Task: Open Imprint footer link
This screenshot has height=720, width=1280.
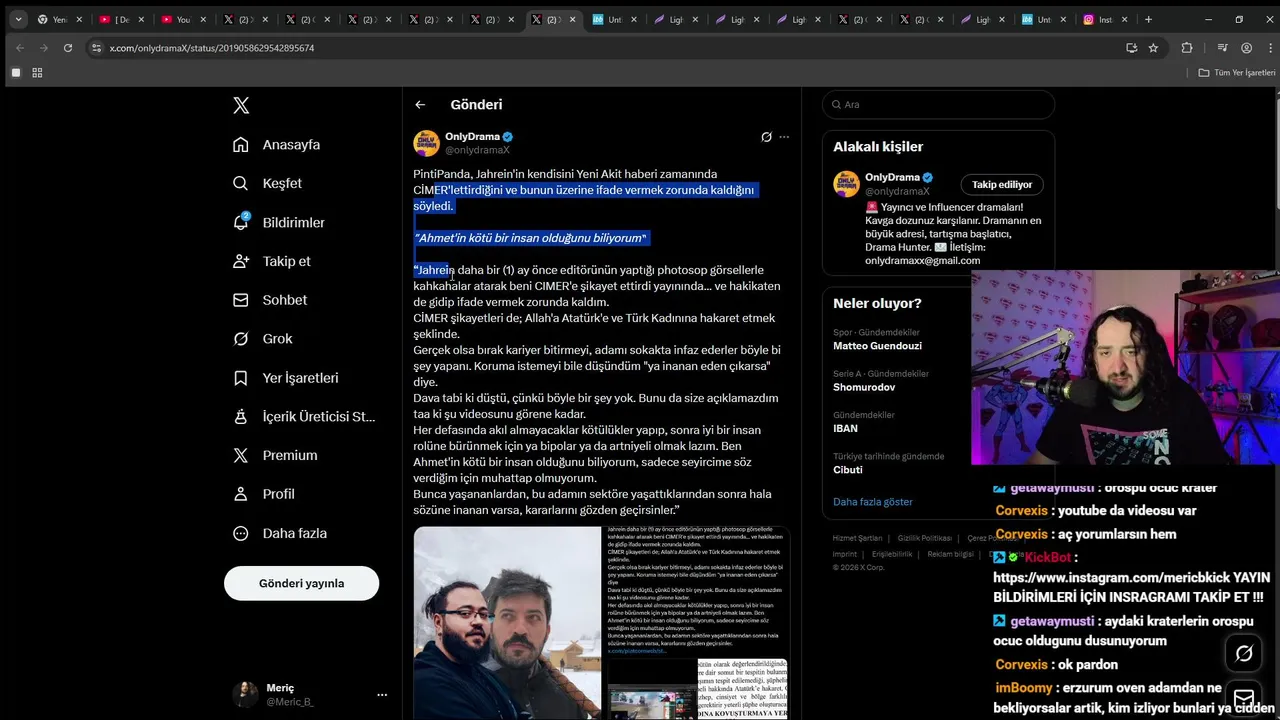Action: click(x=845, y=554)
